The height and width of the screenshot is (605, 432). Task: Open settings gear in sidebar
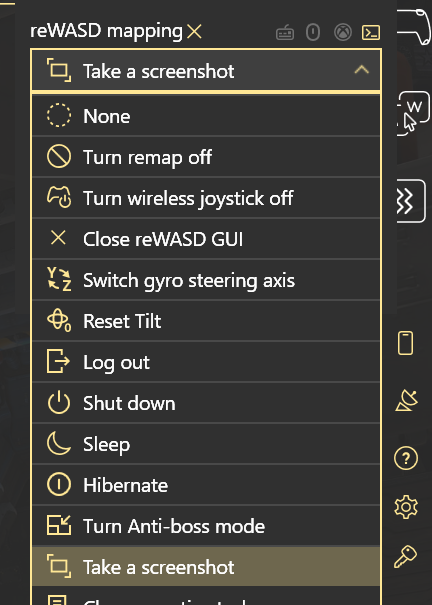(x=406, y=507)
